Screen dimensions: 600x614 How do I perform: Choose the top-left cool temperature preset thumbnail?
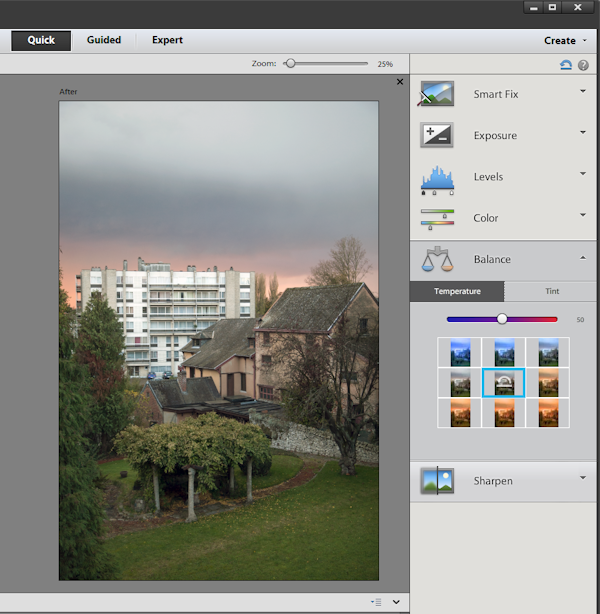coord(460,352)
